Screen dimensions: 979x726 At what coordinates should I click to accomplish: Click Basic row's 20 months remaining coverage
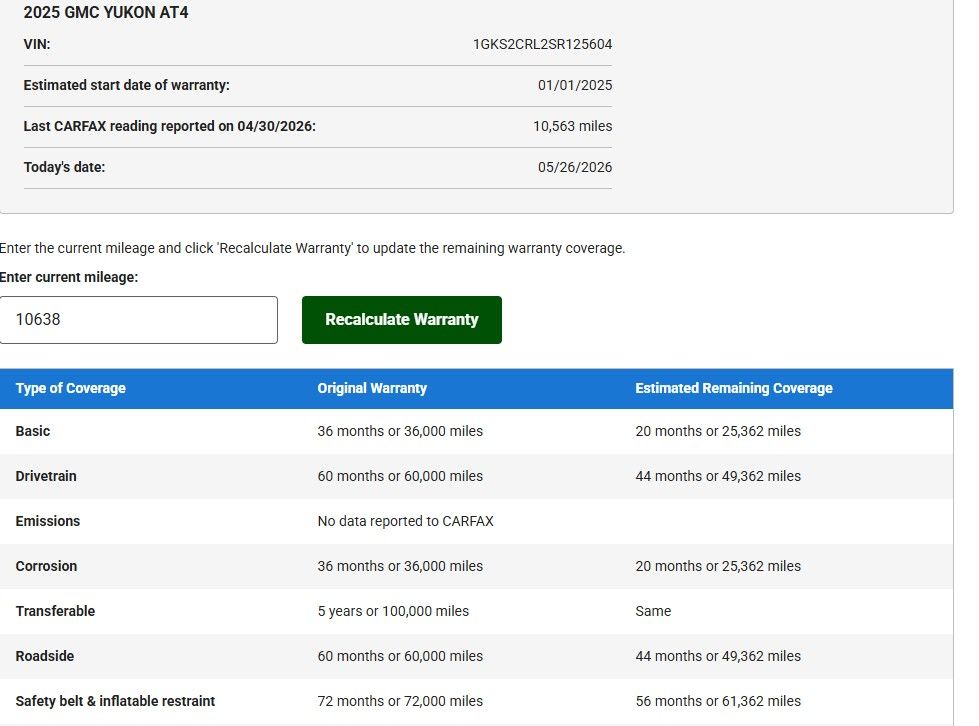pos(718,431)
